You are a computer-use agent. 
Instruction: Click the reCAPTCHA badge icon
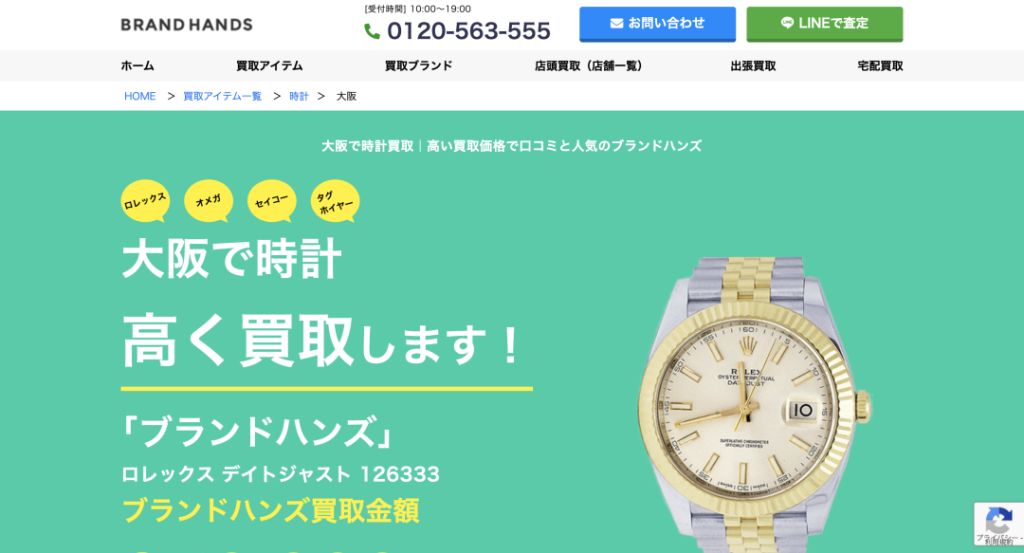[999, 523]
